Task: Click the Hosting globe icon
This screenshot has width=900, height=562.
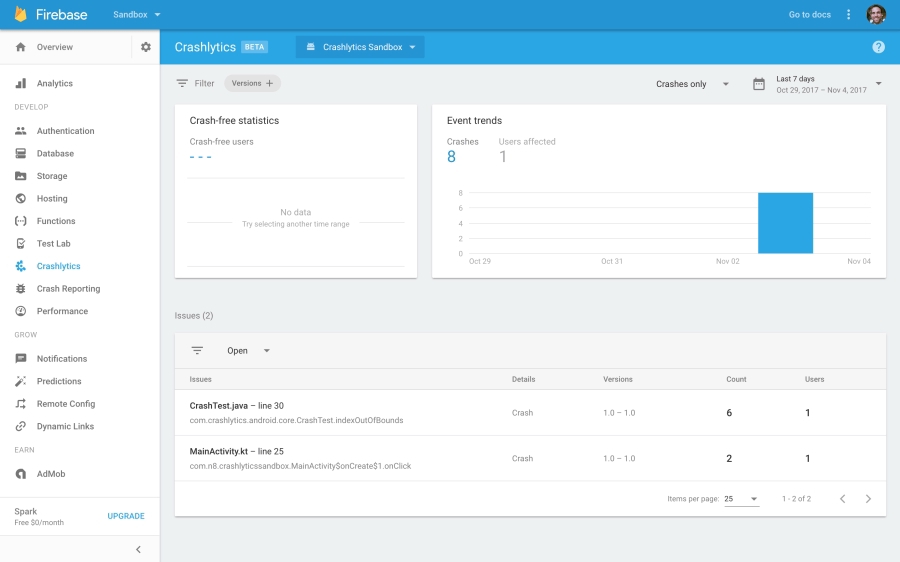Action: (21, 199)
